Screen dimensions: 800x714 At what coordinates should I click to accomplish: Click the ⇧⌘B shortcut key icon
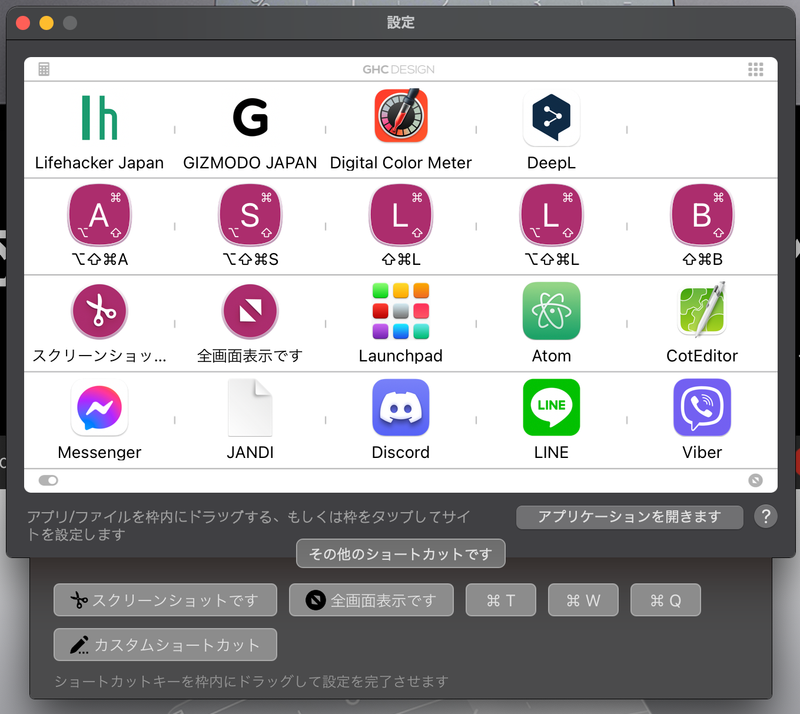pos(702,215)
